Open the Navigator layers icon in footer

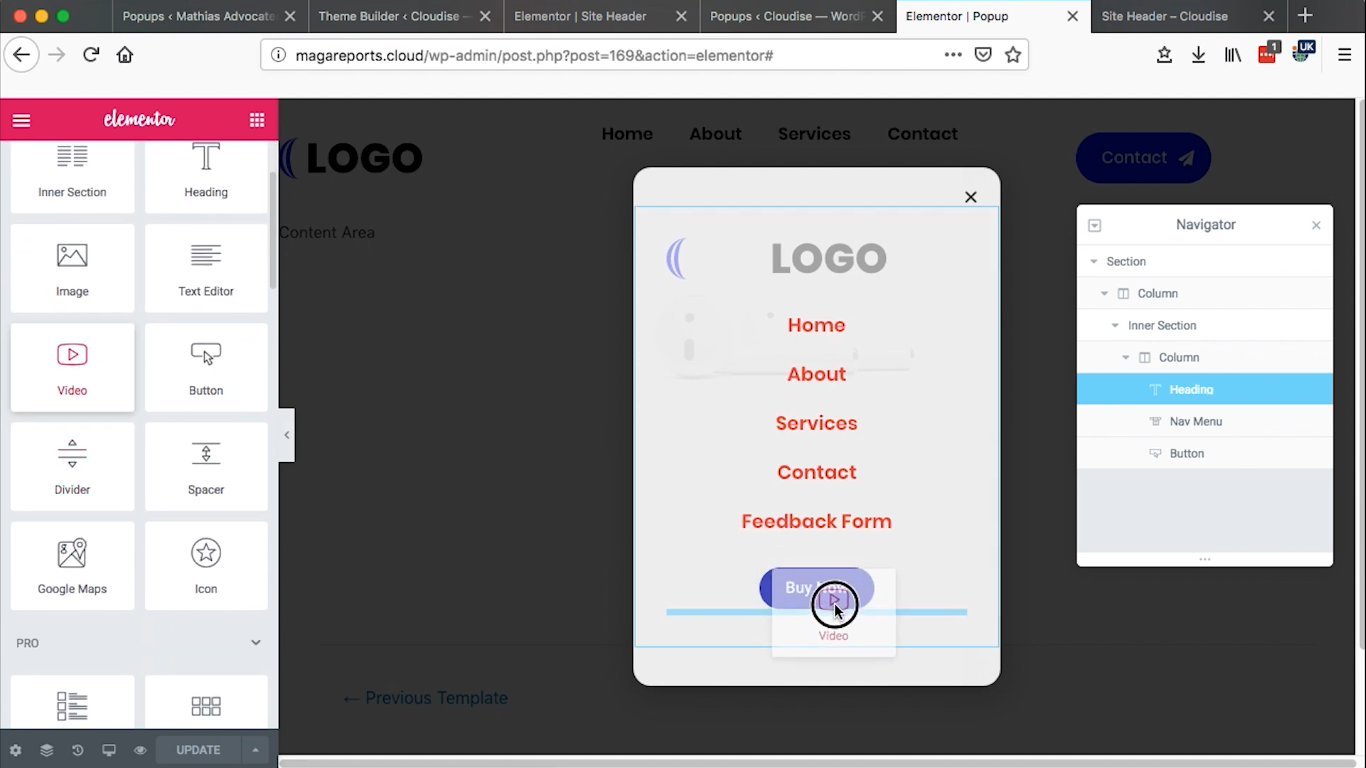click(46, 750)
